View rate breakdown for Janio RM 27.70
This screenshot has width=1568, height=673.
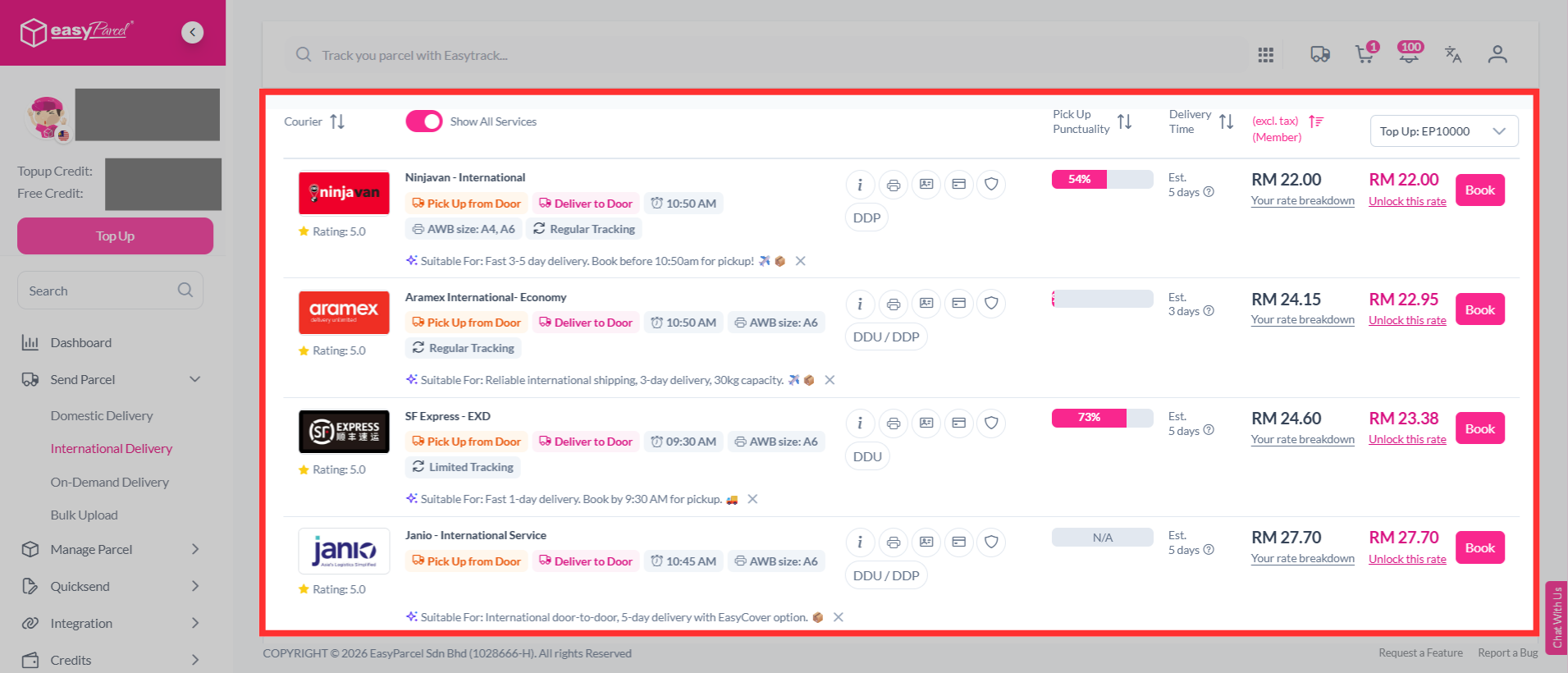1303,558
